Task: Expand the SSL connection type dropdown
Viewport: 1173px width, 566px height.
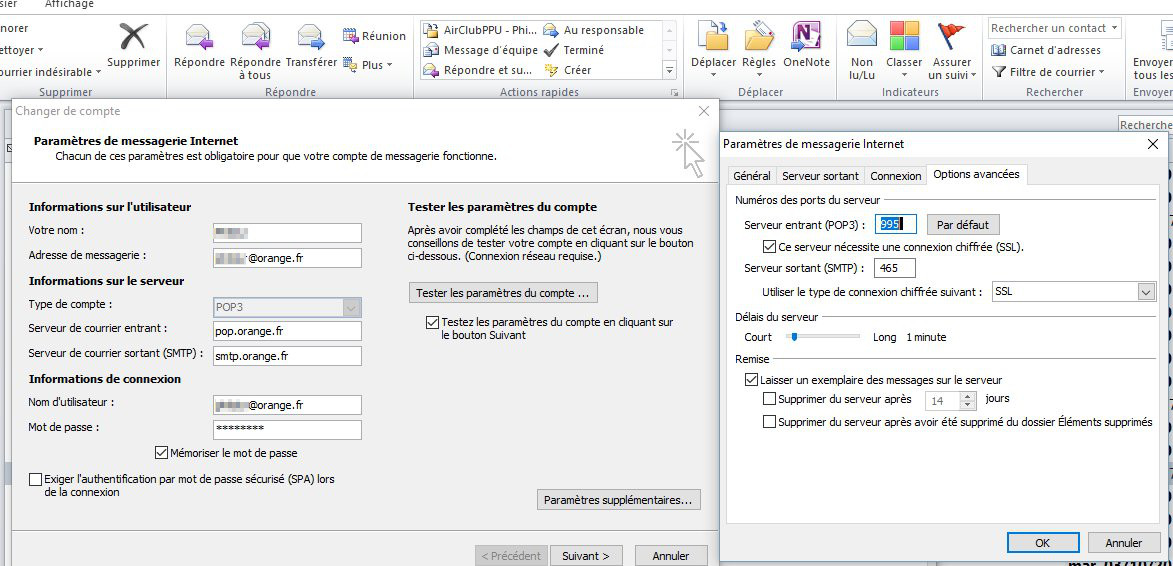Action: (x=1146, y=292)
